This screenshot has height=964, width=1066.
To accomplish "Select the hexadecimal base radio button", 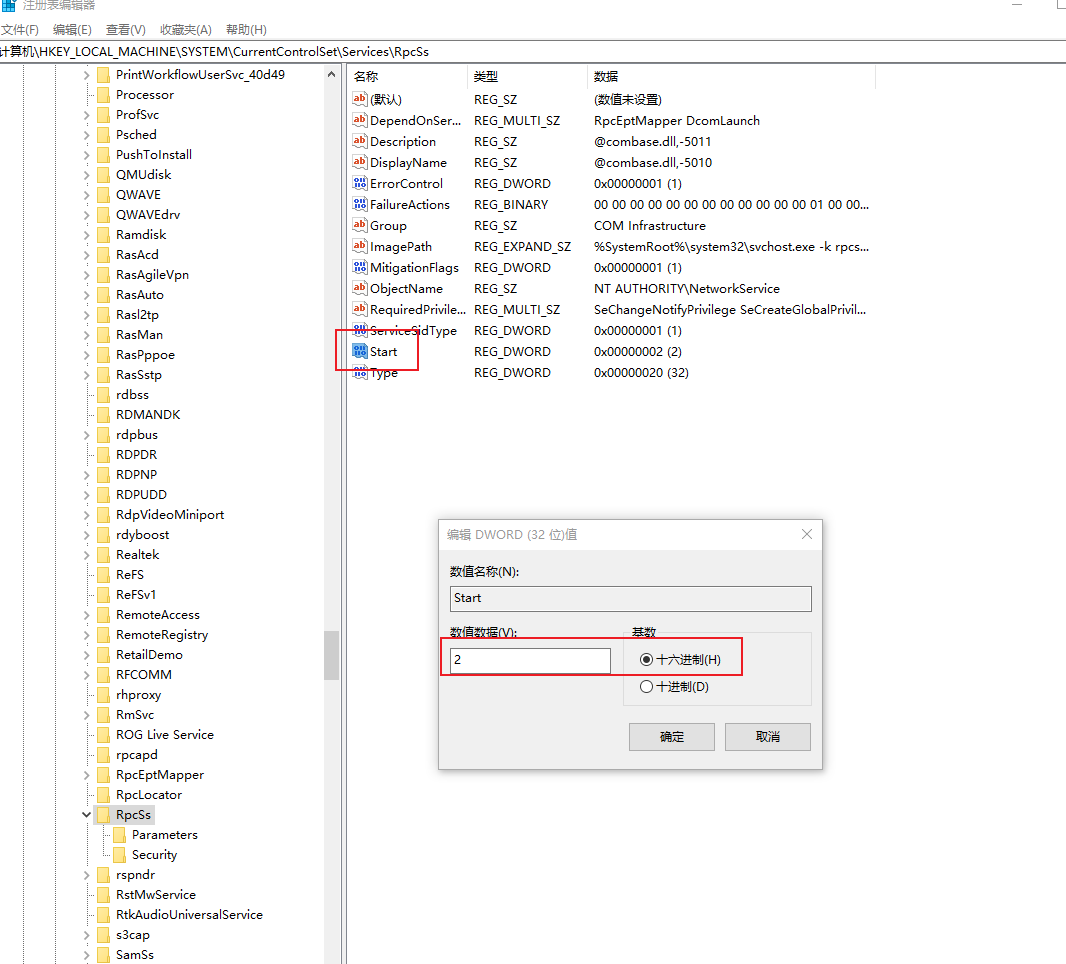I will tap(647, 660).
